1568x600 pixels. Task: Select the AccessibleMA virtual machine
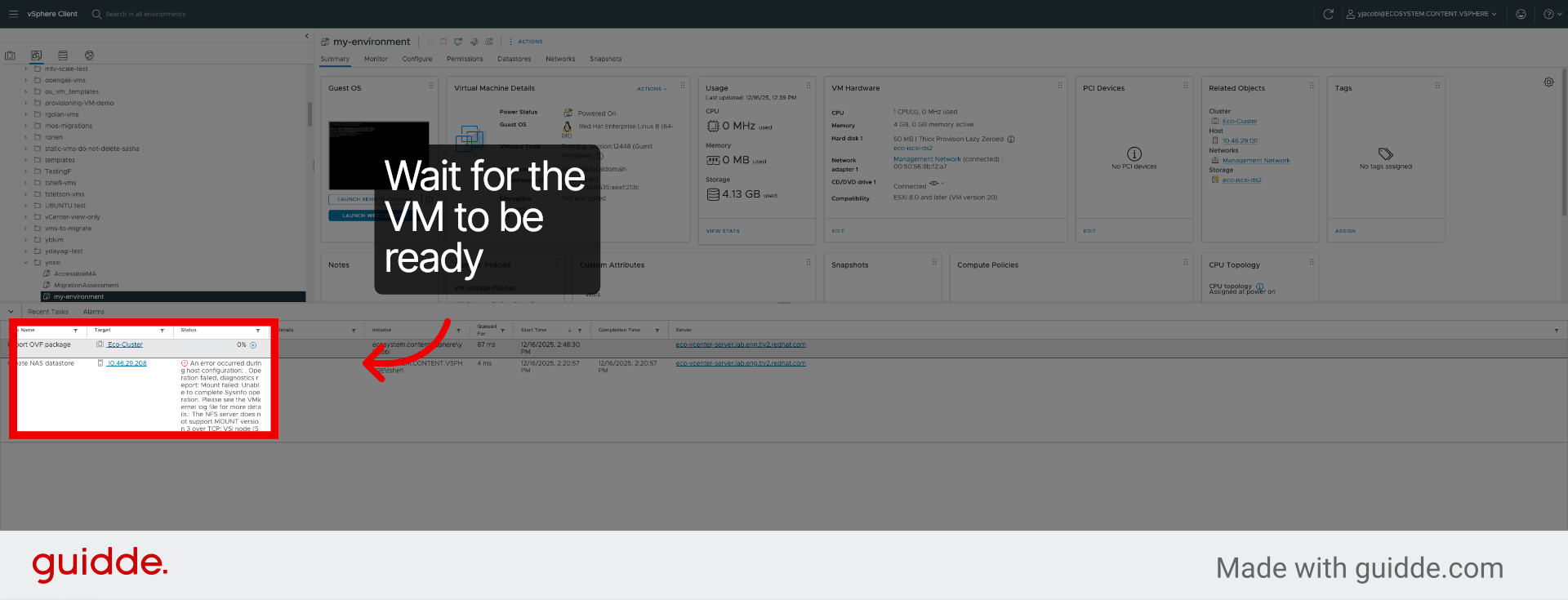click(x=75, y=274)
